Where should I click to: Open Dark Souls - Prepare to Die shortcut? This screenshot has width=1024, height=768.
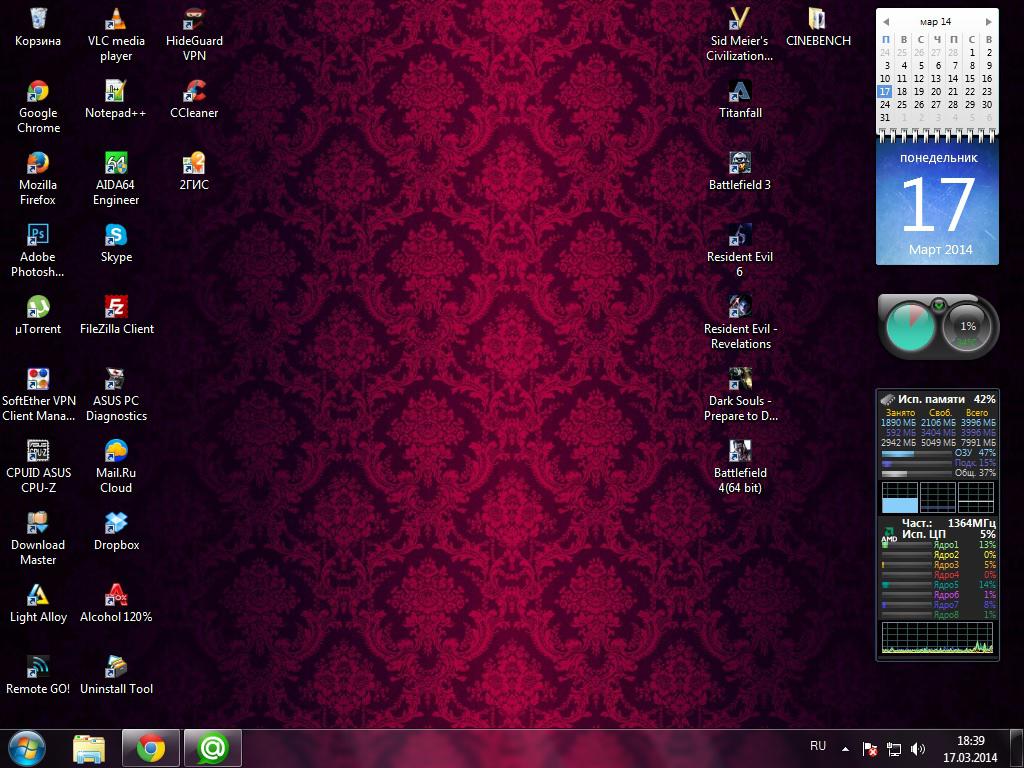point(741,394)
